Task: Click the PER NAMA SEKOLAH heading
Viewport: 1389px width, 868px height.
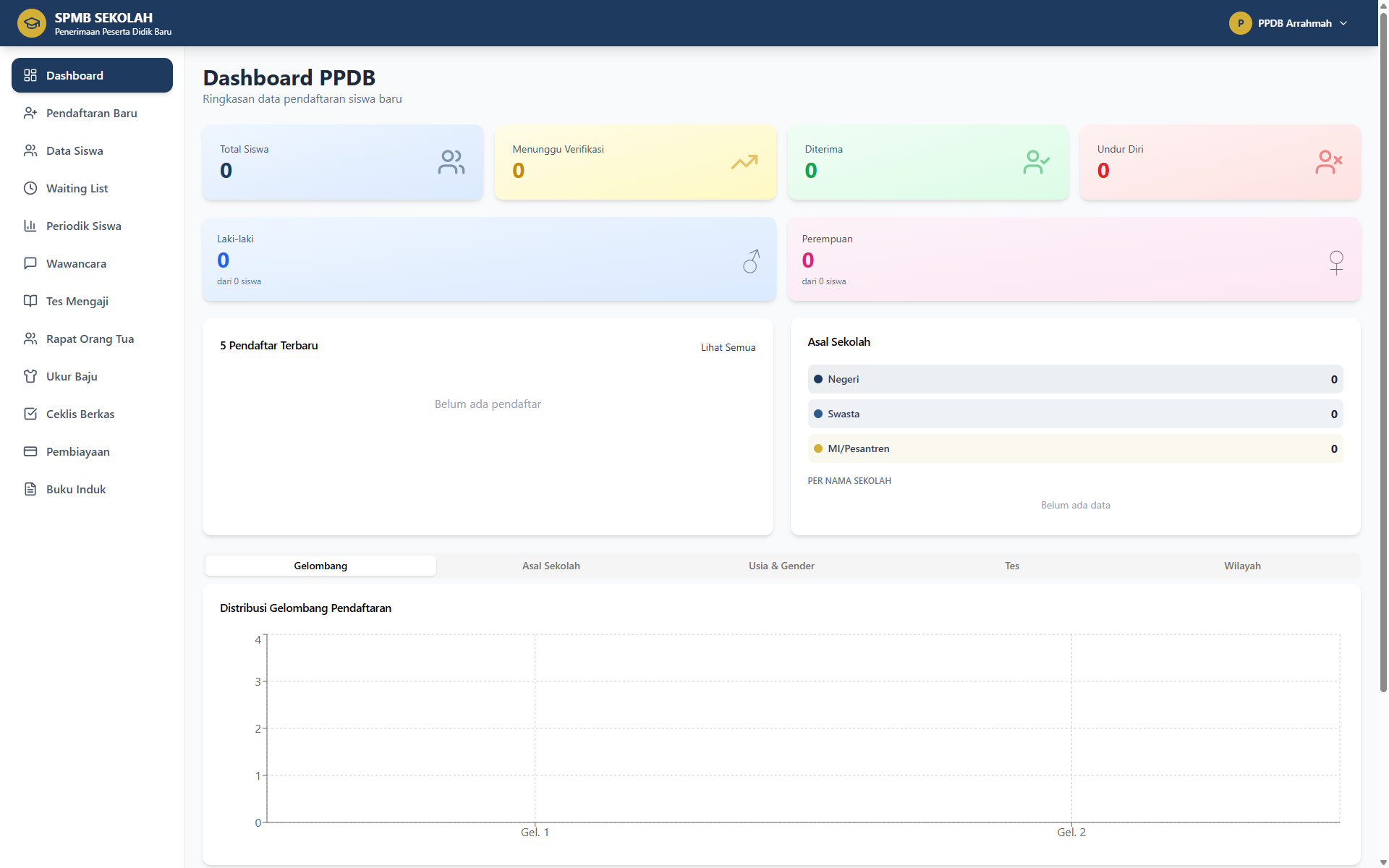Action: pos(849,480)
